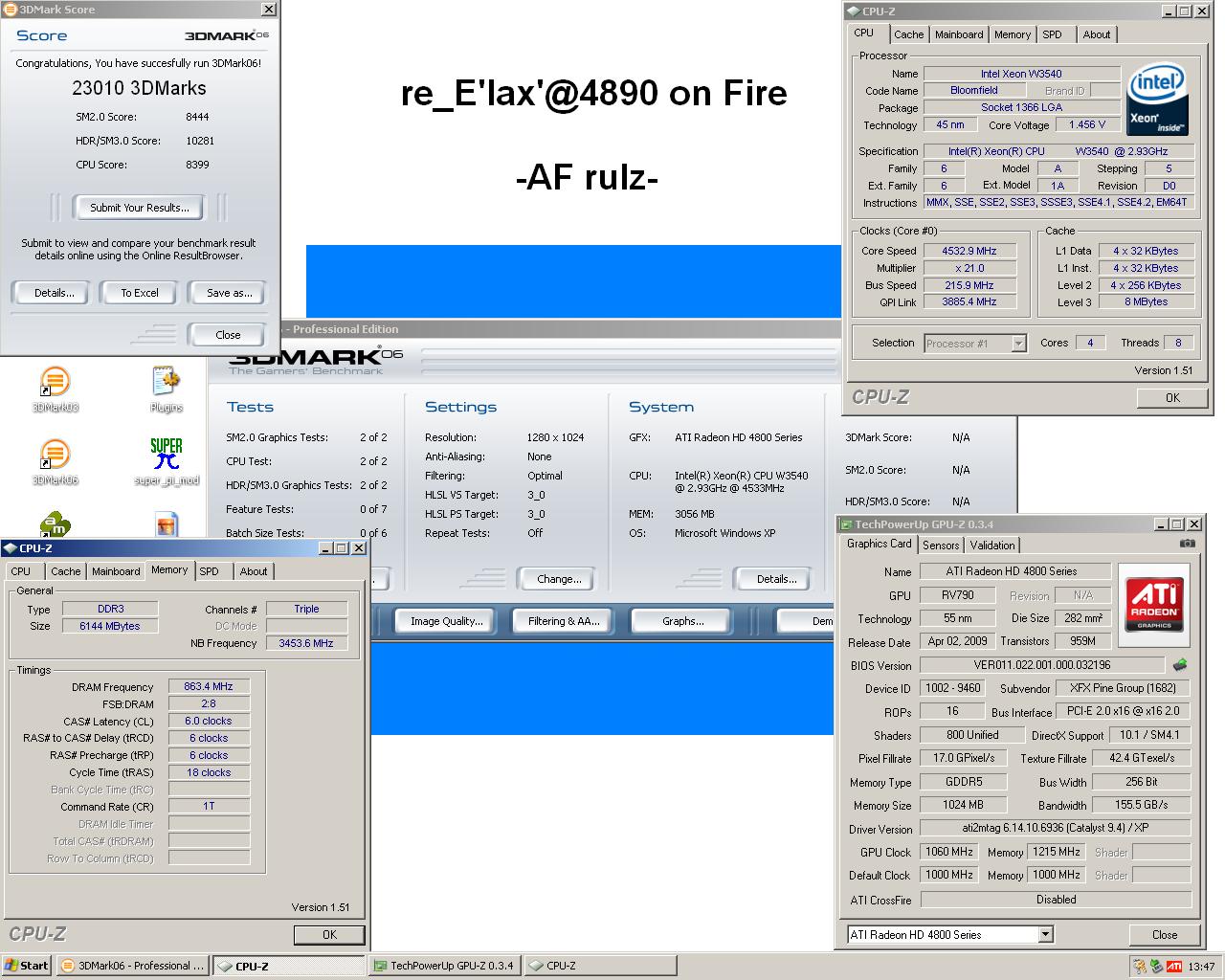Open Mainboard tab in bottom-left CPU-Z
This screenshot has width=1225, height=980.
coord(116,571)
